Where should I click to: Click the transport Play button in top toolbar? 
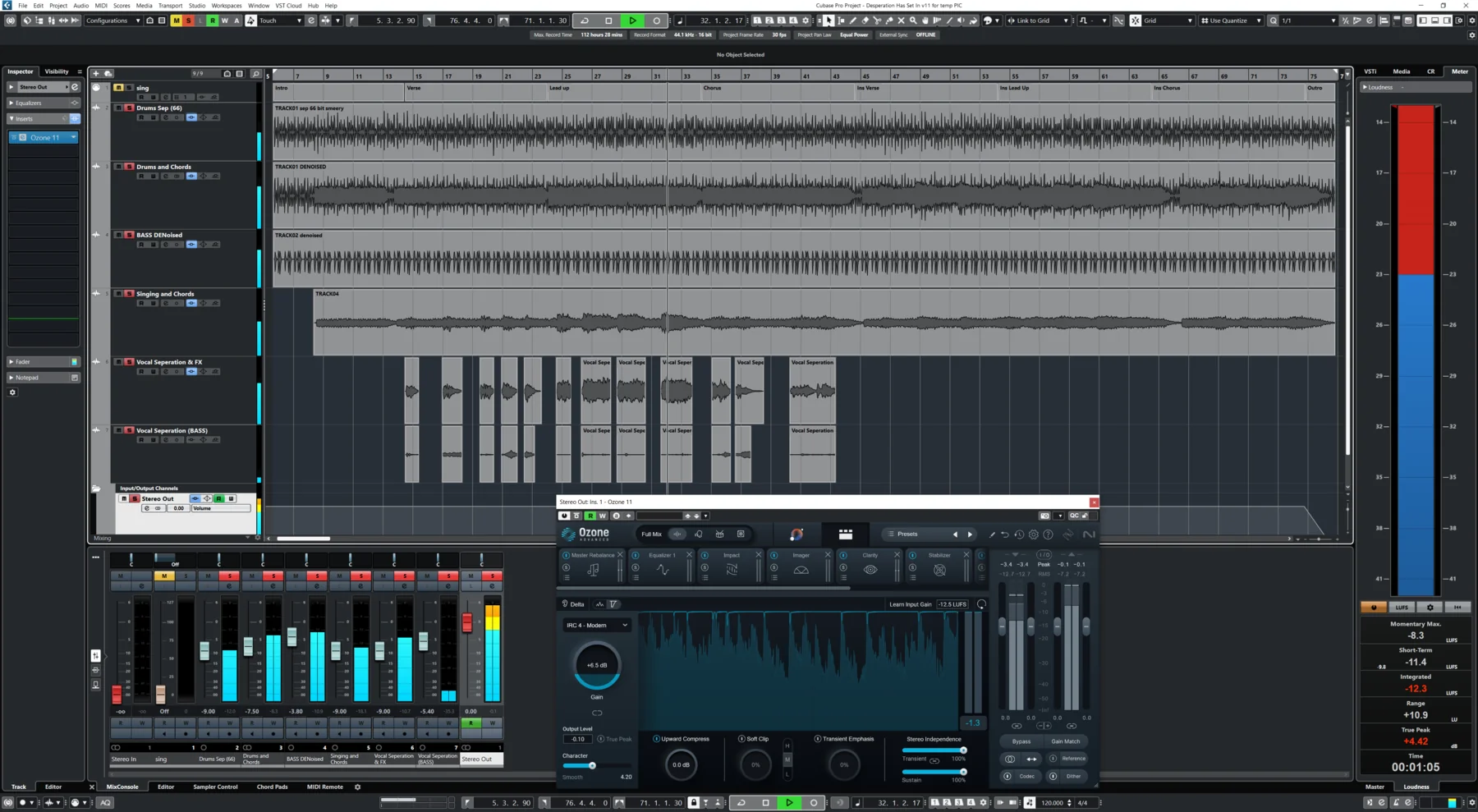[x=632, y=21]
